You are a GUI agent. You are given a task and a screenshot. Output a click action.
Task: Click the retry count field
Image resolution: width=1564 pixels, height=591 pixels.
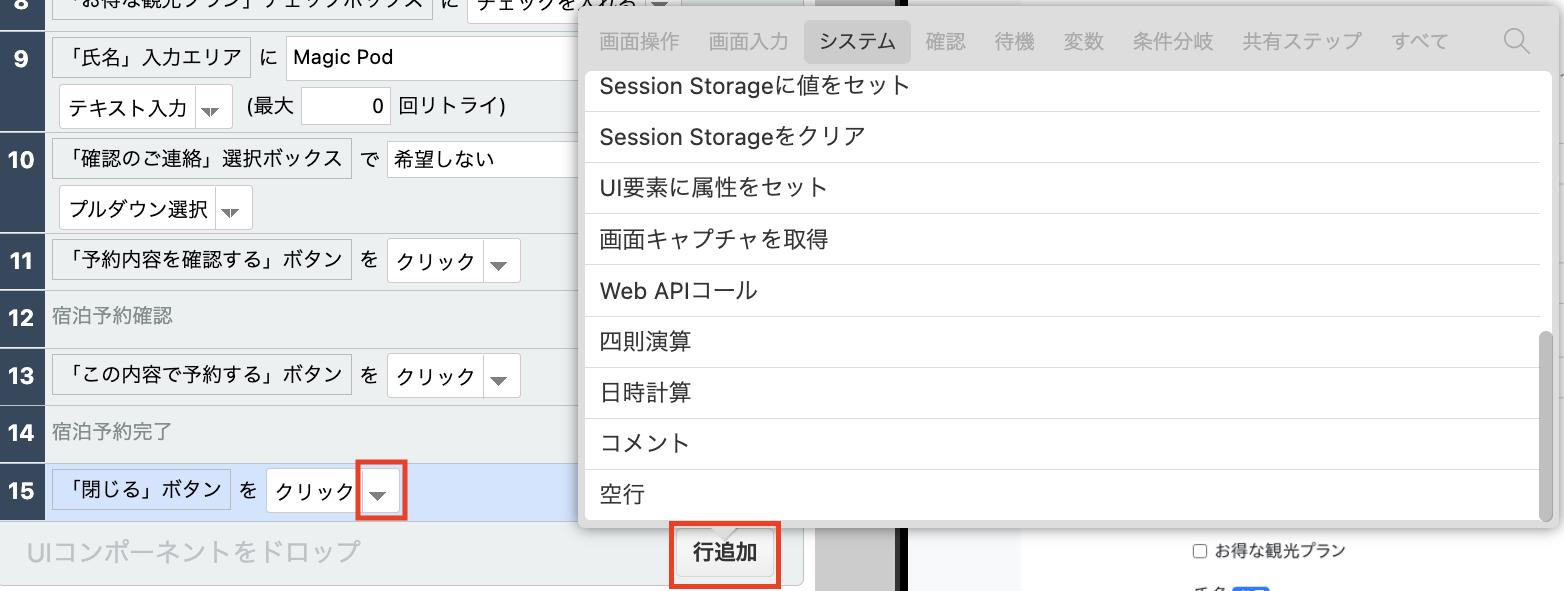(346, 106)
